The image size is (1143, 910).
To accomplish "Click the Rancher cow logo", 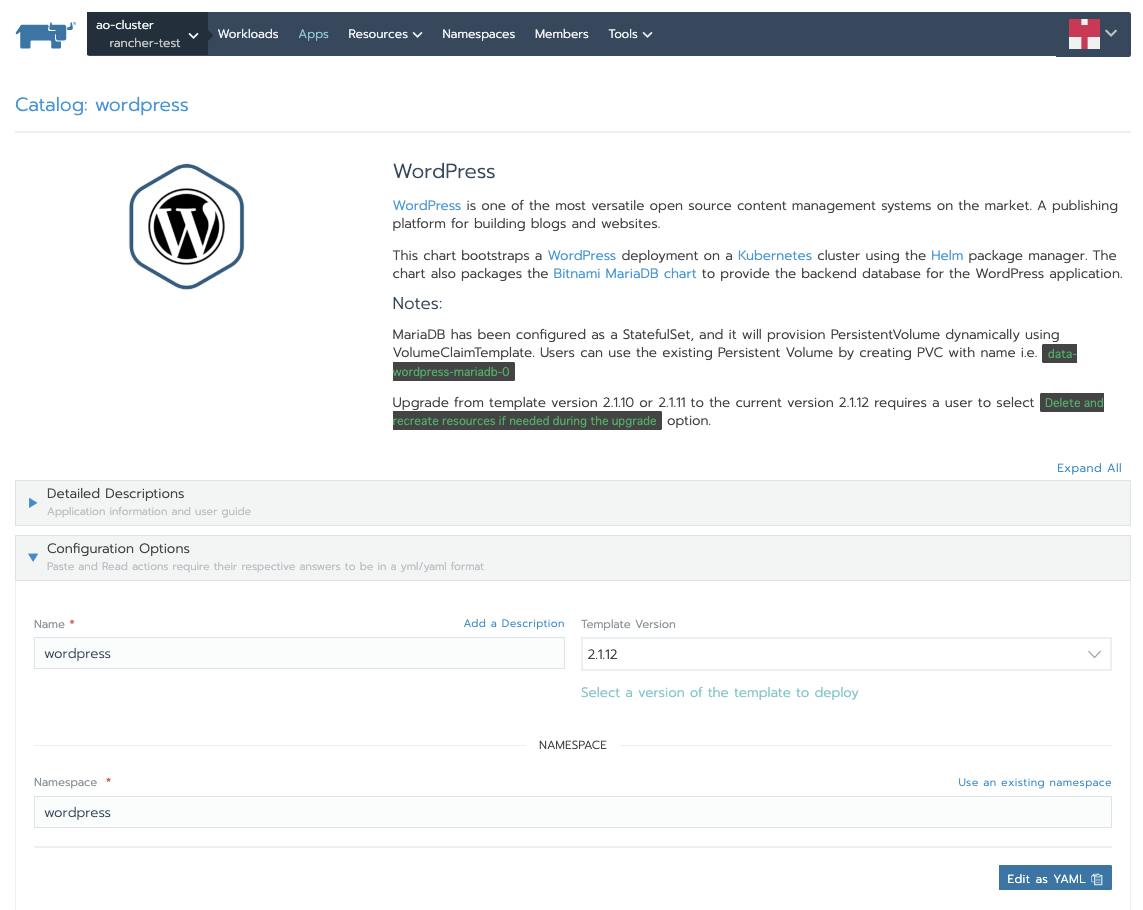I will click(45, 34).
